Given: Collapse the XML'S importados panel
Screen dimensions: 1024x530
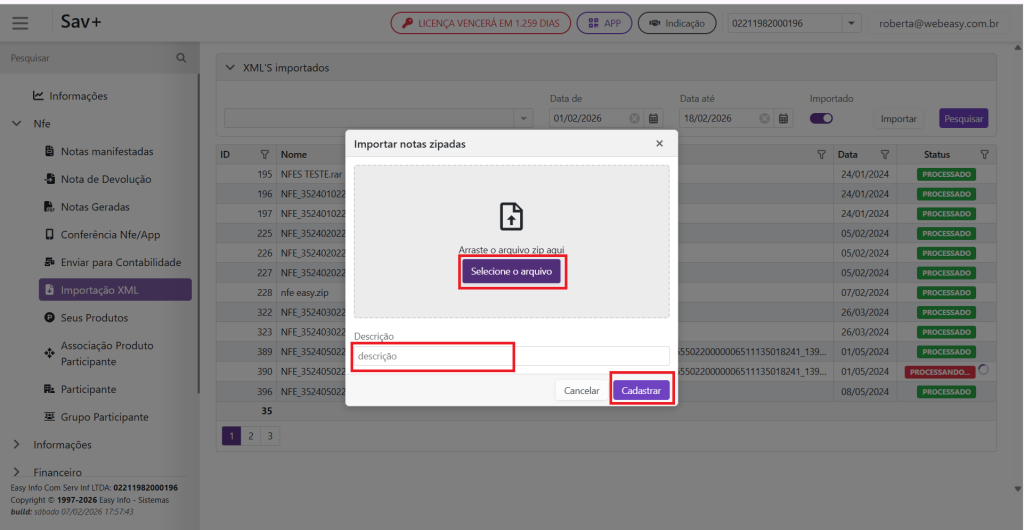Looking at the screenshot, I should coord(231,68).
